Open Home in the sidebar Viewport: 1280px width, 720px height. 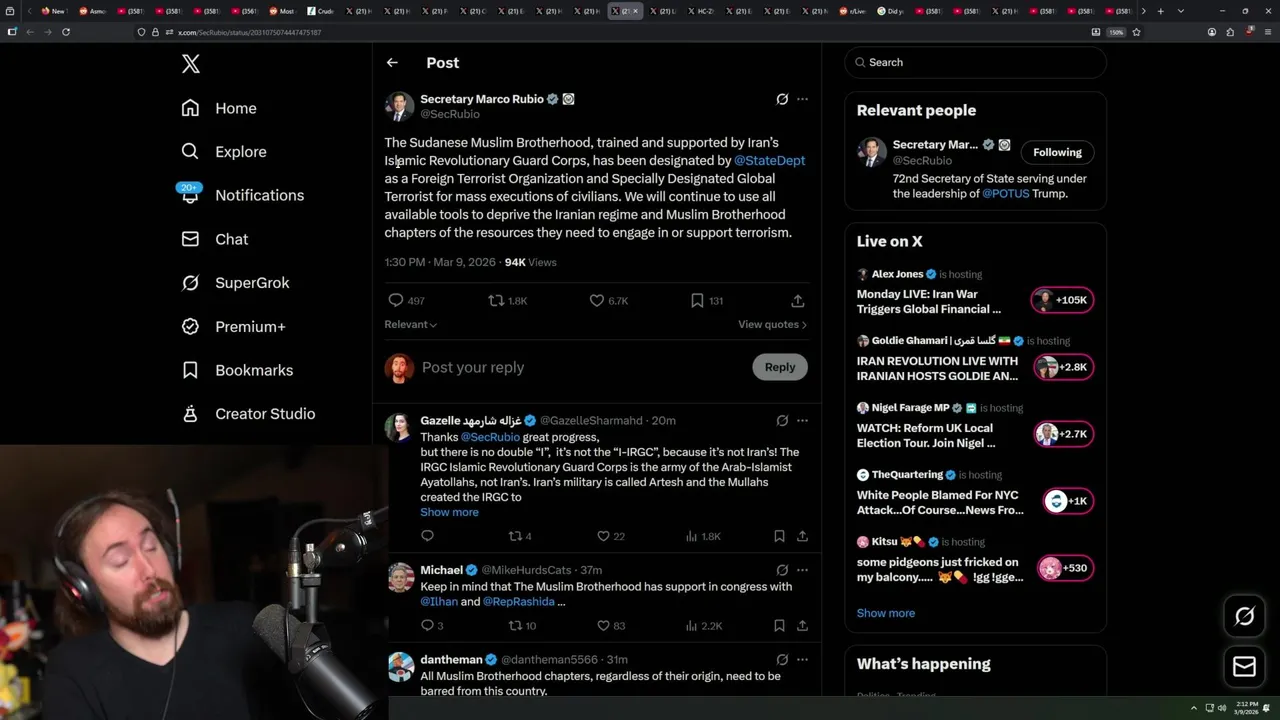219,108
